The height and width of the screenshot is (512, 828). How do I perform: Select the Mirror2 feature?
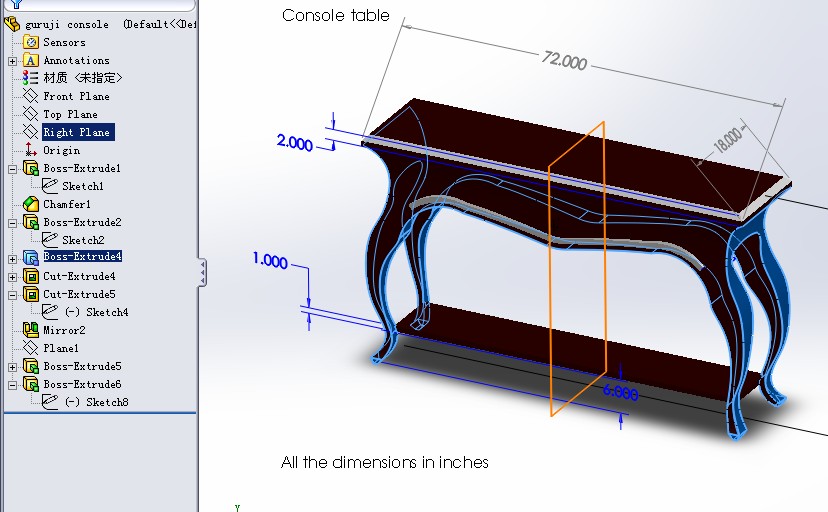[64, 330]
